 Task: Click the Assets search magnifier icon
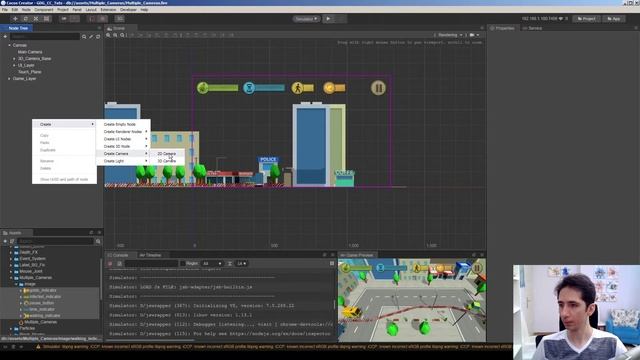pos(98,241)
